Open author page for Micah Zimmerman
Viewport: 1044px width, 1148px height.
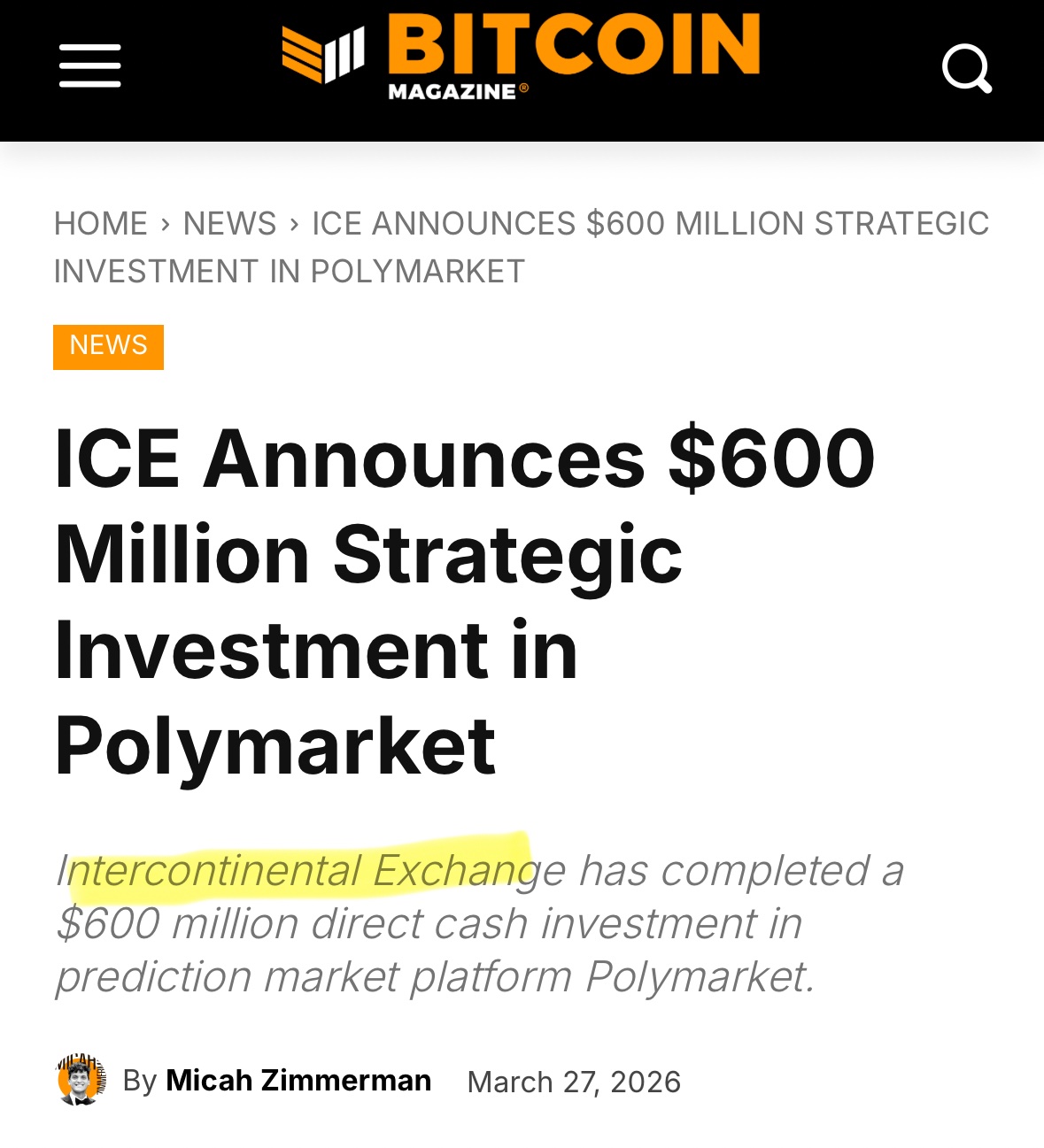coord(298,1081)
